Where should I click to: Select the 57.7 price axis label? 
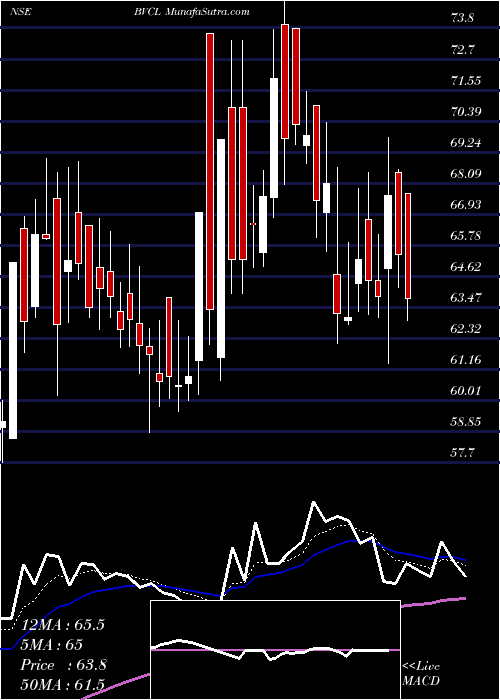point(462,453)
